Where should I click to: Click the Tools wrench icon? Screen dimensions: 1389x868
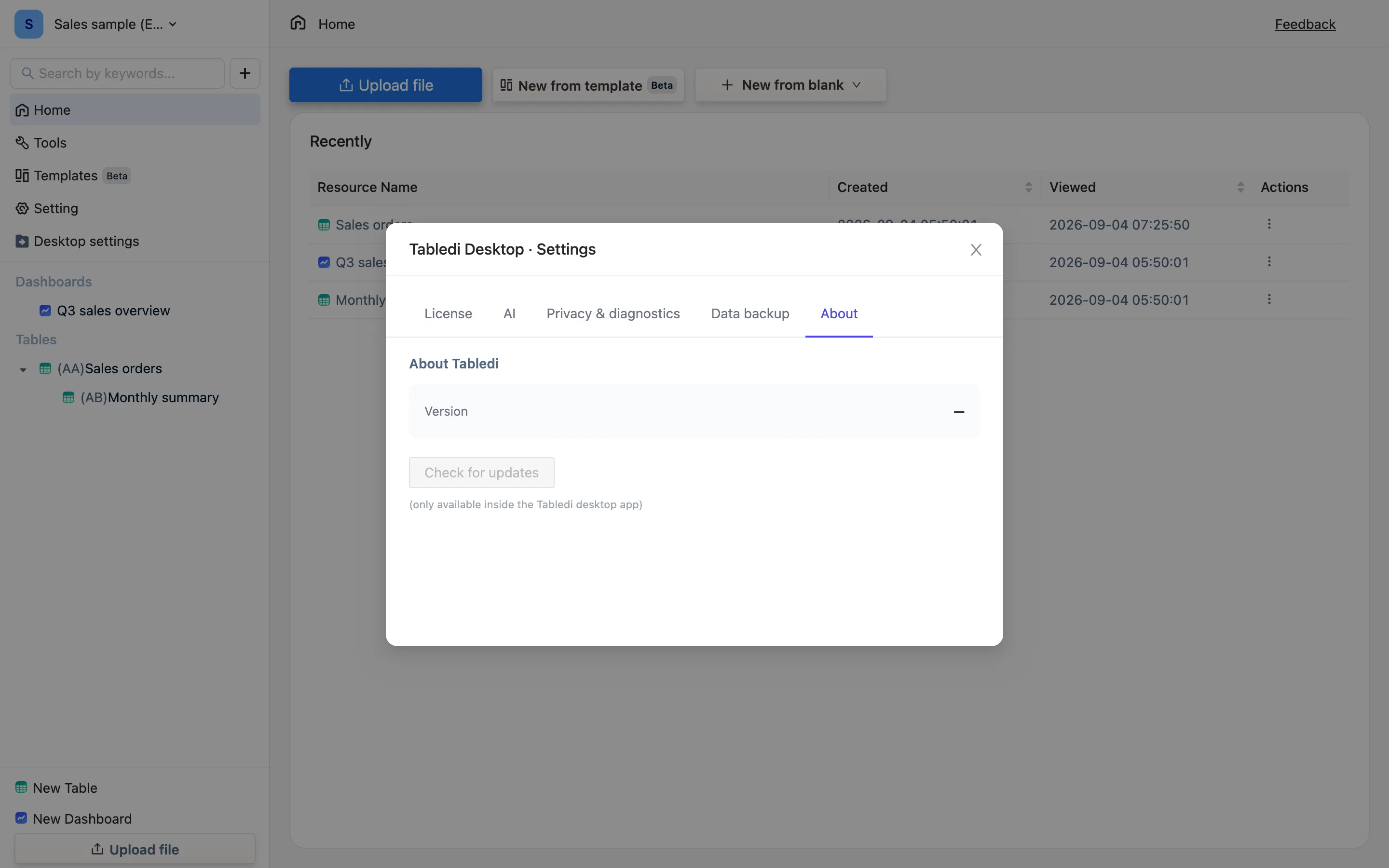(x=22, y=142)
